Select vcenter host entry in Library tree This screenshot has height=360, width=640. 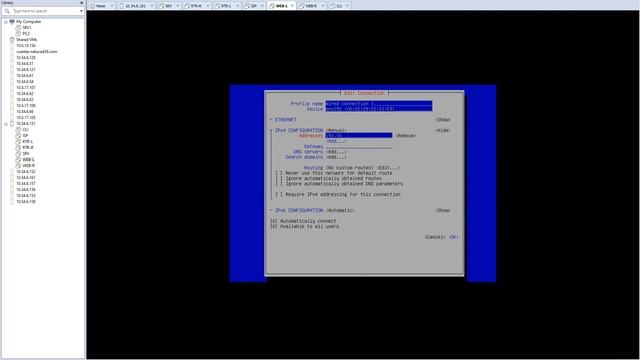tap(37, 51)
